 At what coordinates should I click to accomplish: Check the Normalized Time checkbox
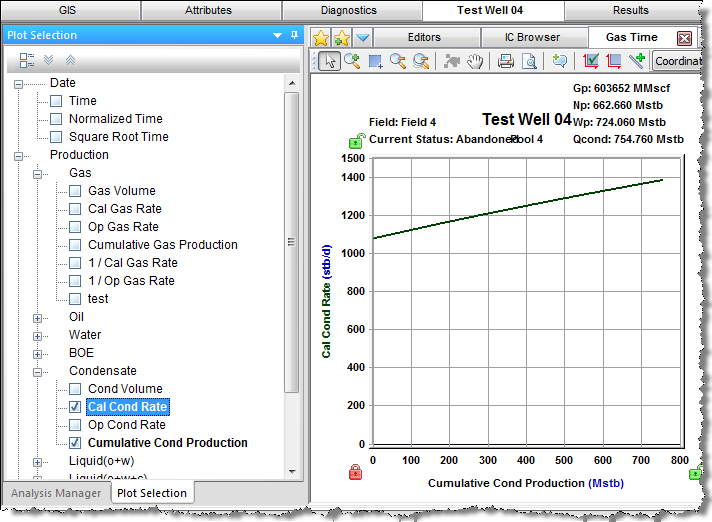(x=56, y=119)
